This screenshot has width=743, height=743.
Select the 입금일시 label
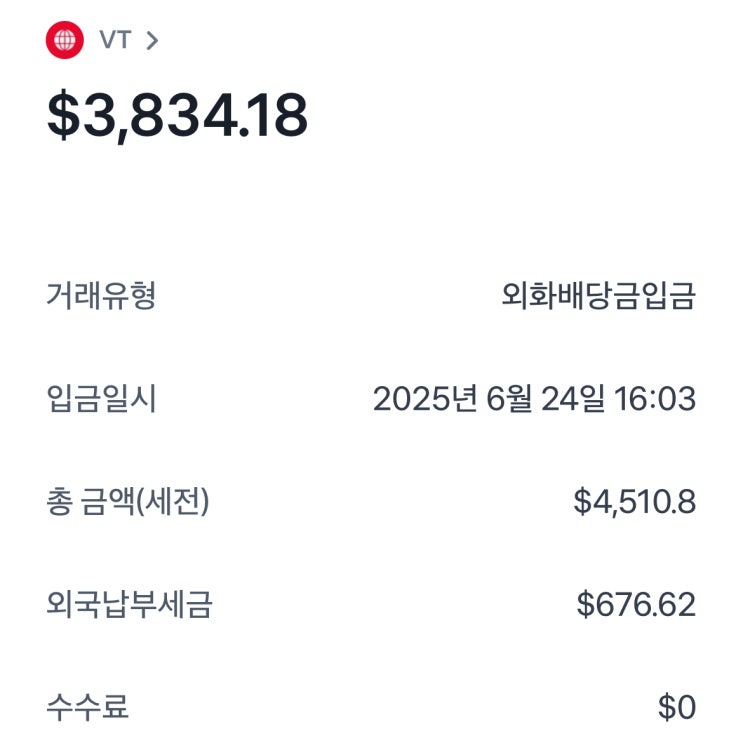pos(101,399)
